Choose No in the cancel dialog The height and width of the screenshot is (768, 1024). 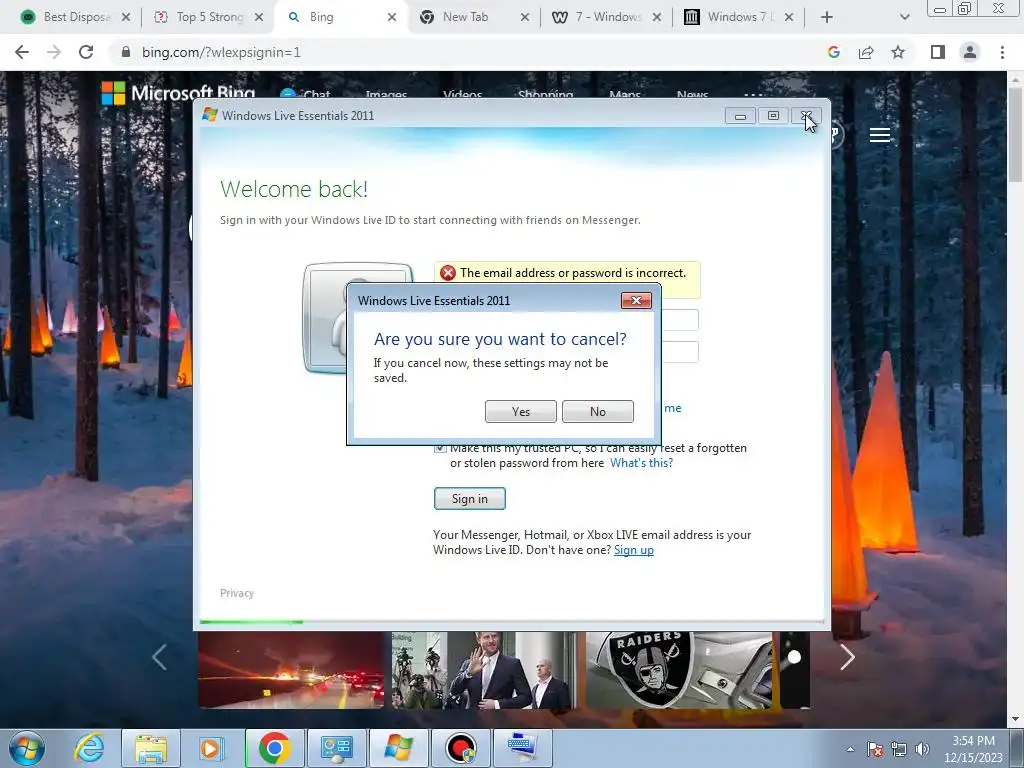[x=598, y=411]
